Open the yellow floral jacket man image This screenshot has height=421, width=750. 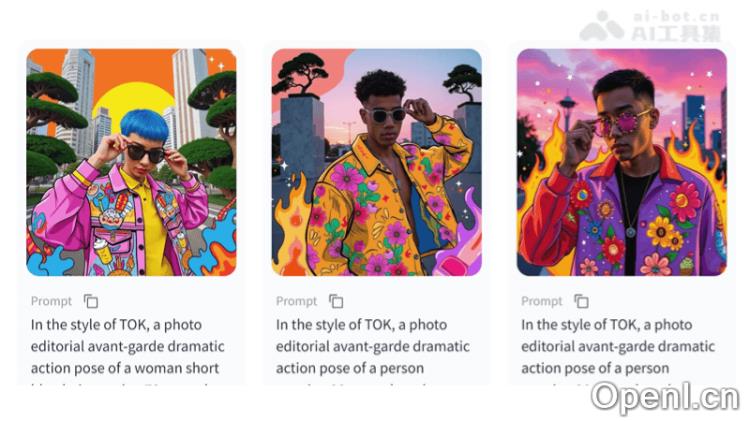[x=376, y=162]
